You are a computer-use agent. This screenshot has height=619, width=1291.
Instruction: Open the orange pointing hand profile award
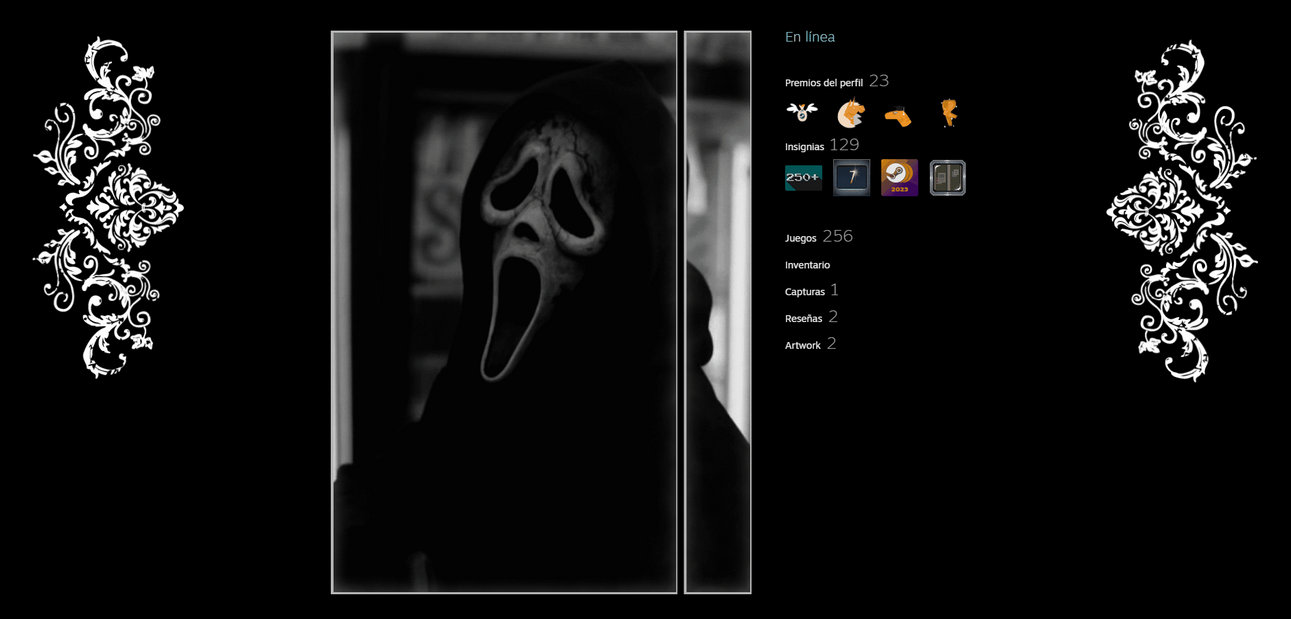(x=898, y=116)
